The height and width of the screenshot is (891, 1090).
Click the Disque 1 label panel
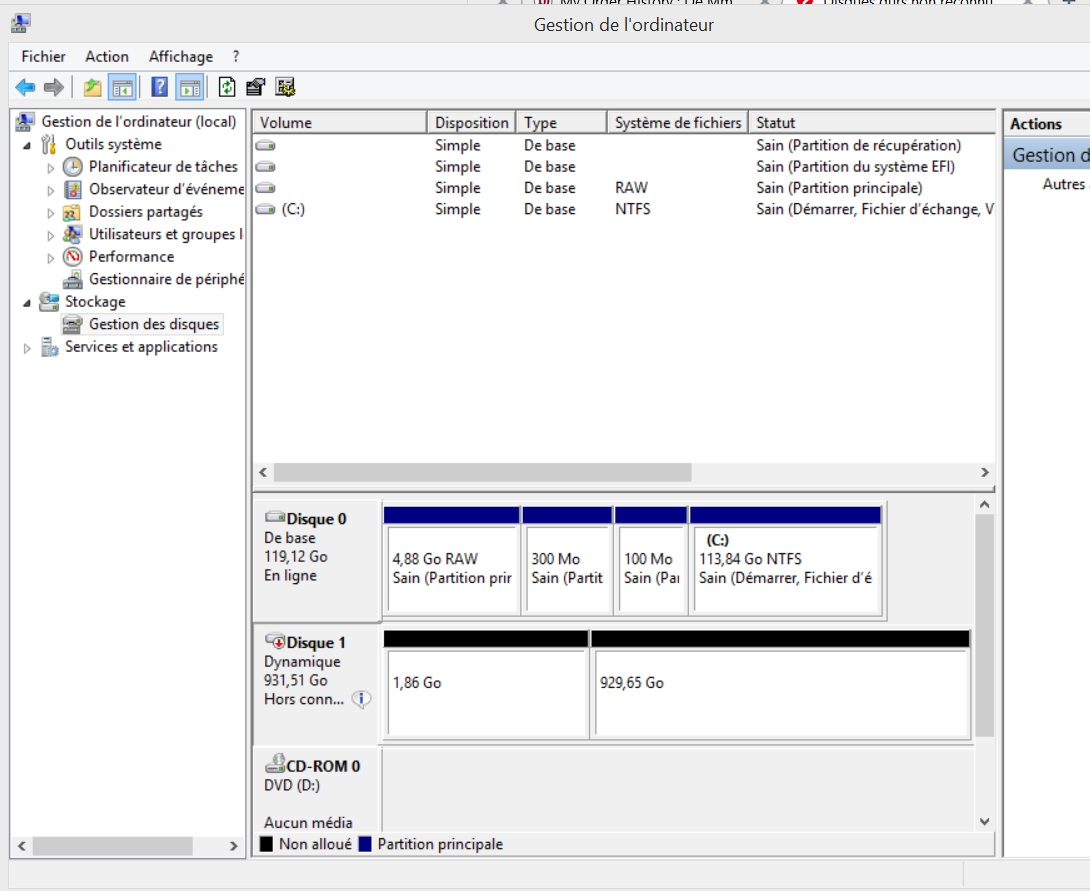pyautogui.click(x=316, y=684)
